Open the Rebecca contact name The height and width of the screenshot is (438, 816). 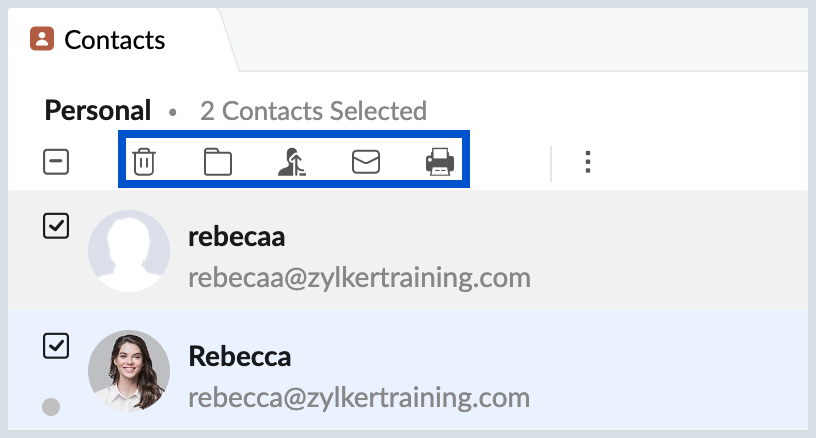pos(239,357)
